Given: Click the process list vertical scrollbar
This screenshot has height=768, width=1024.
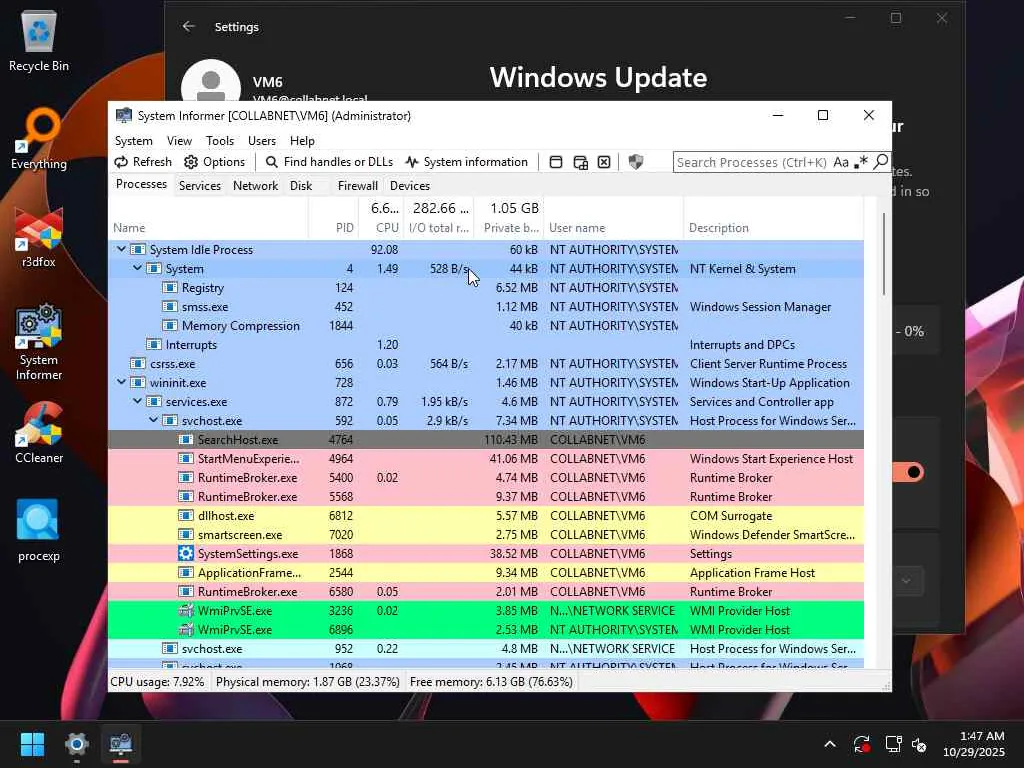Looking at the screenshot, I should coord(884,253).
